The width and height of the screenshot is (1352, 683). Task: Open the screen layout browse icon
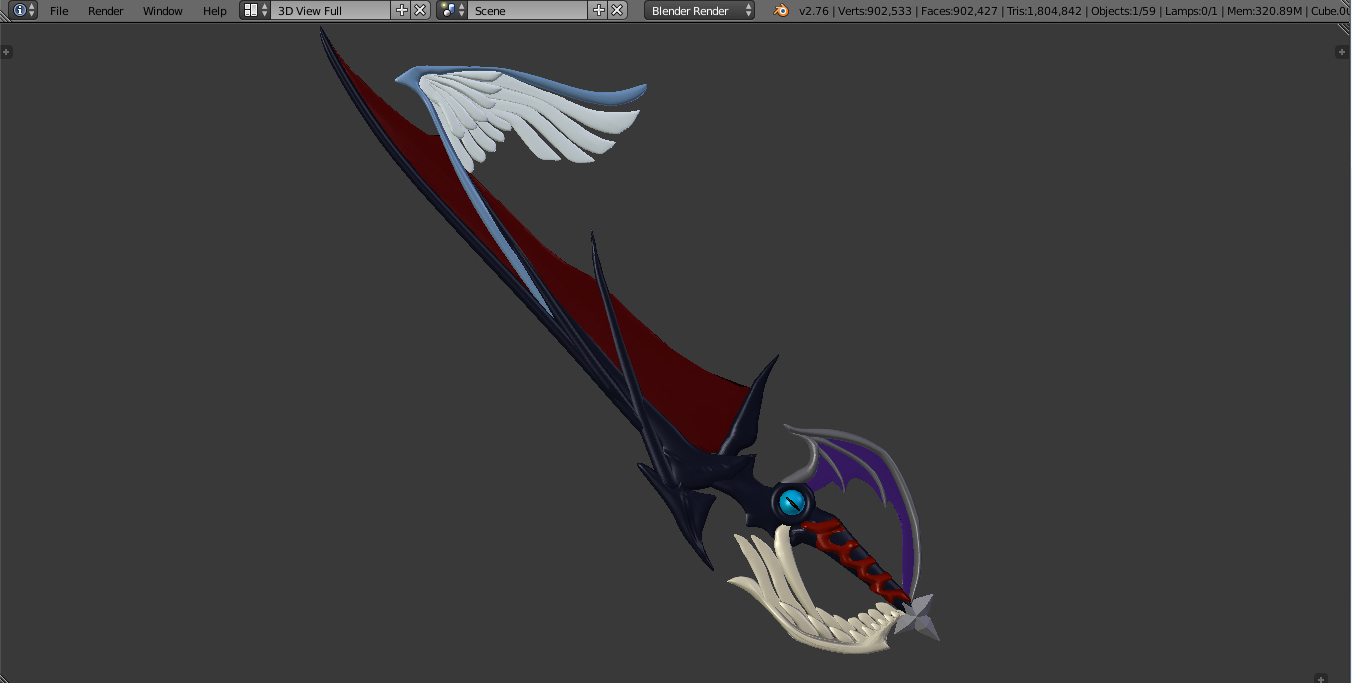255,10
